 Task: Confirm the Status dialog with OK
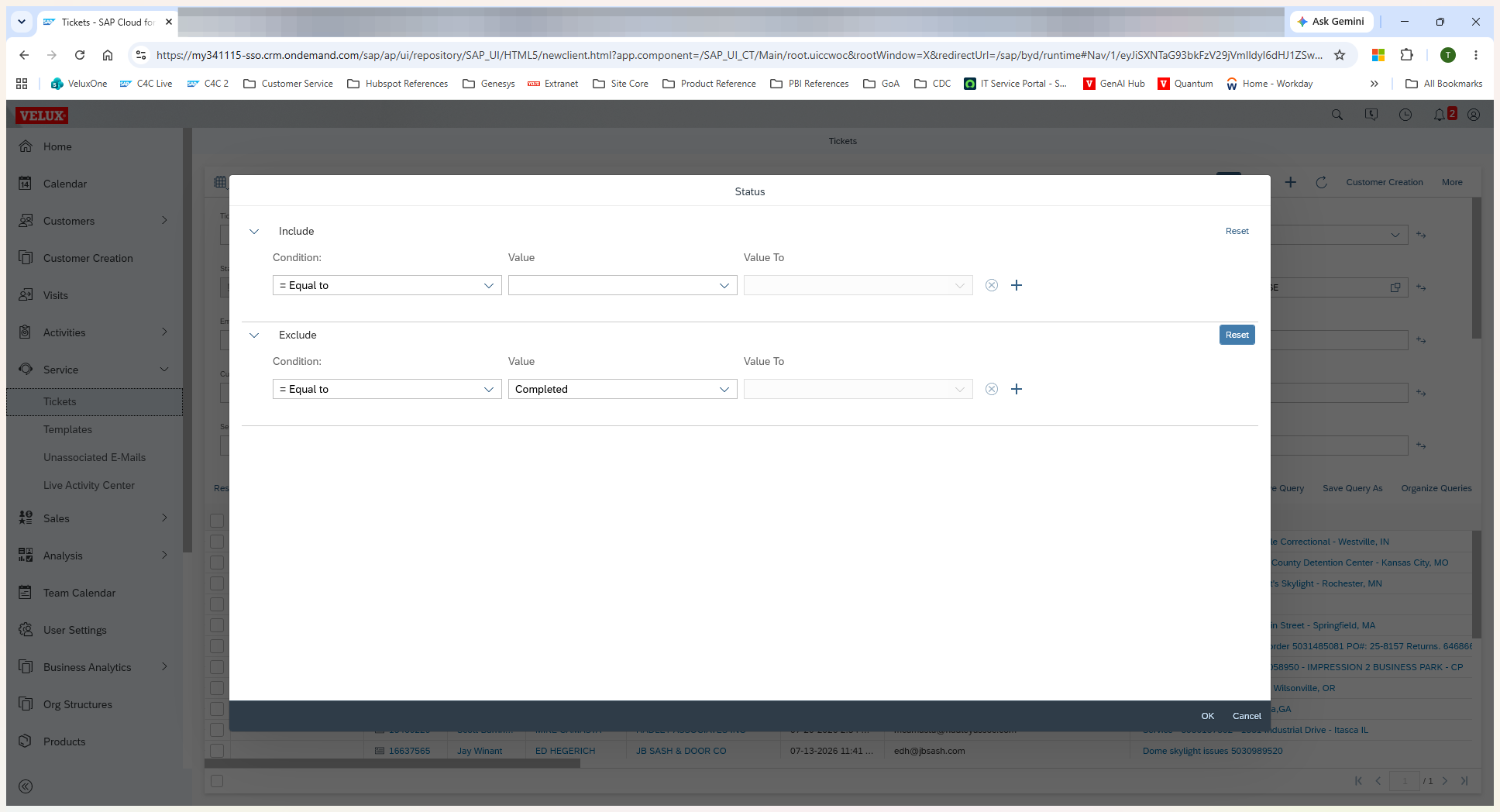[x=1208, y=716]
